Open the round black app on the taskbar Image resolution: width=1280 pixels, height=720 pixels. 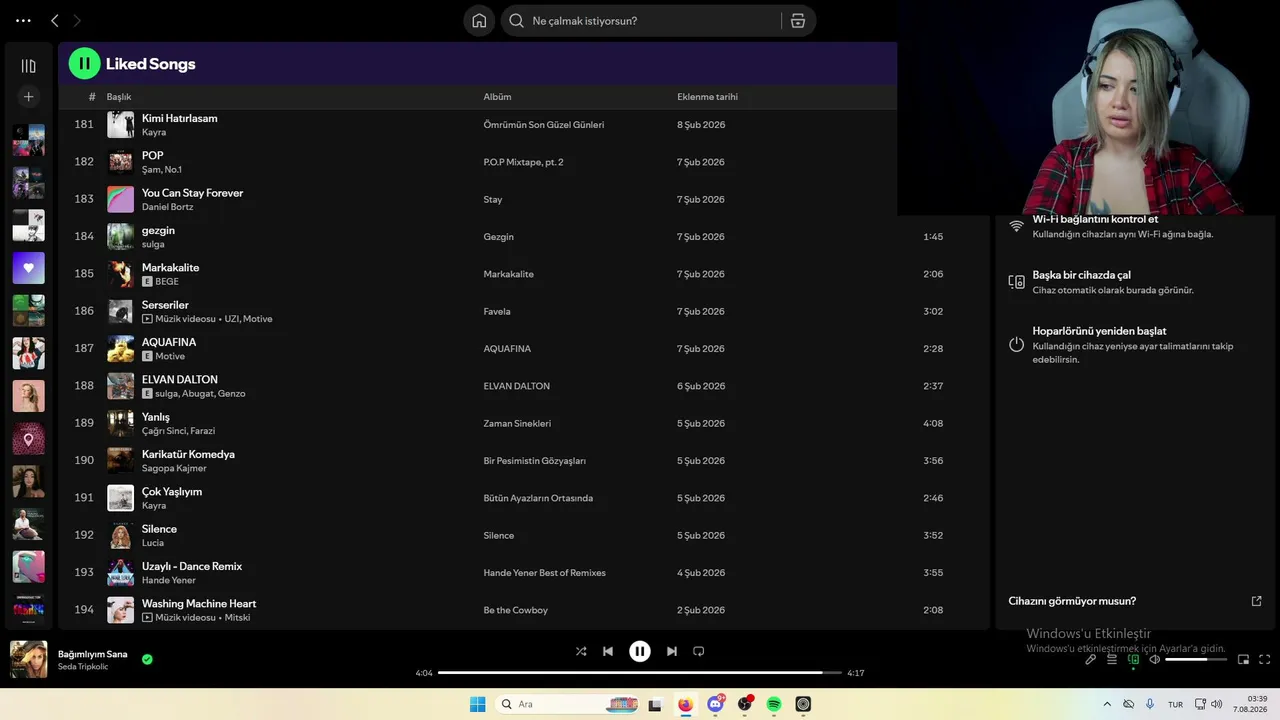803,704
